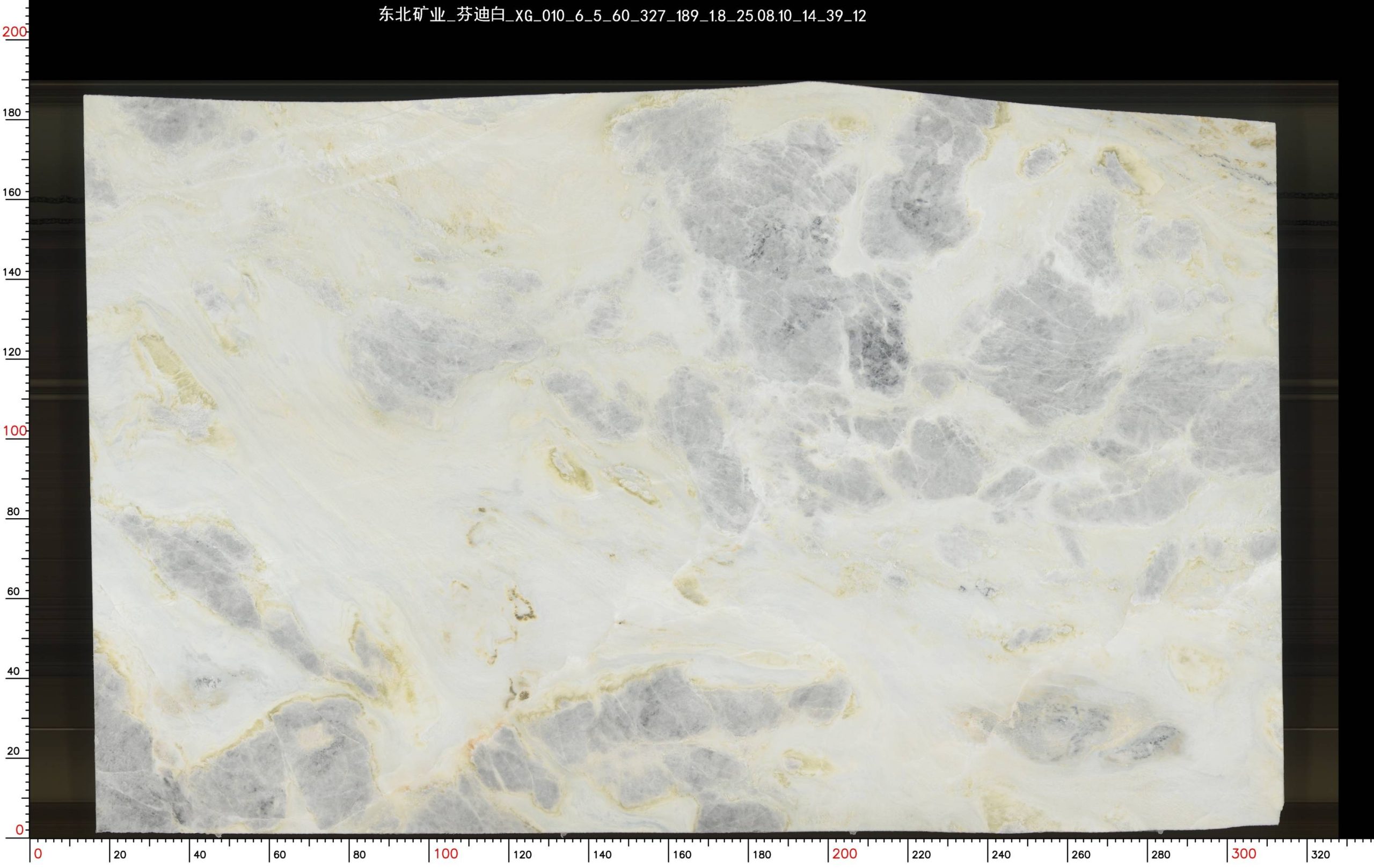
Task: Click the red 300 mark on horizontal ruler
Action: point(1244,854)
